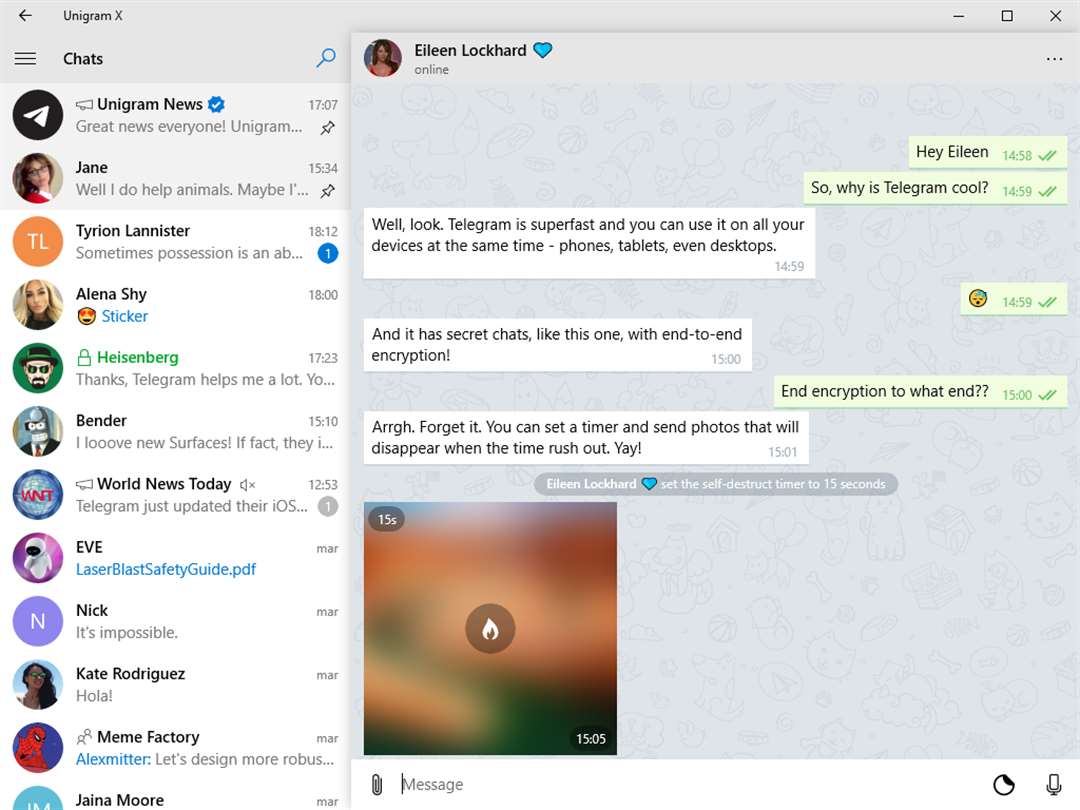Viewport: 1080px width, 810px height.
Task: Toggle the pin on Unigram News chat
Action: coord(328,127)
